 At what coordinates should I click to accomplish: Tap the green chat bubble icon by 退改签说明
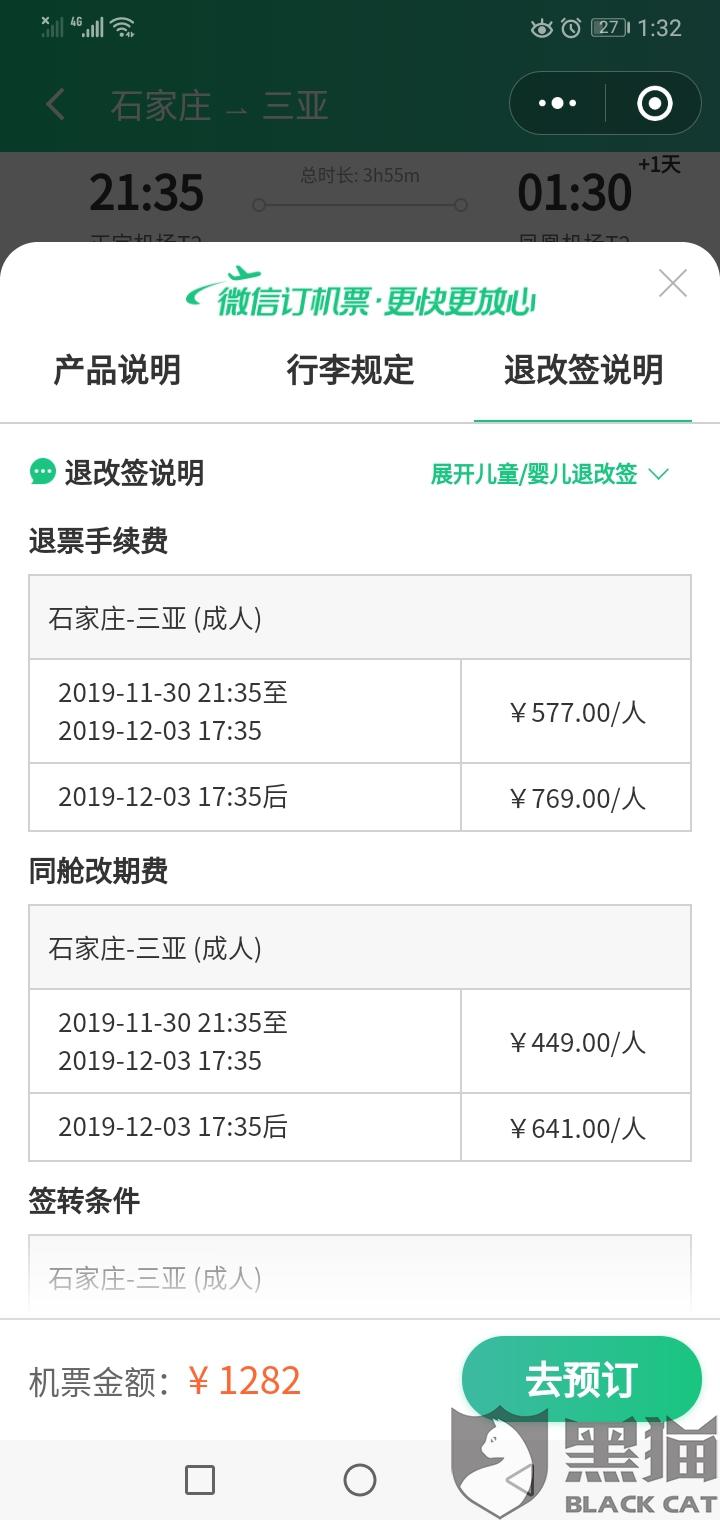tap(42, 472)
